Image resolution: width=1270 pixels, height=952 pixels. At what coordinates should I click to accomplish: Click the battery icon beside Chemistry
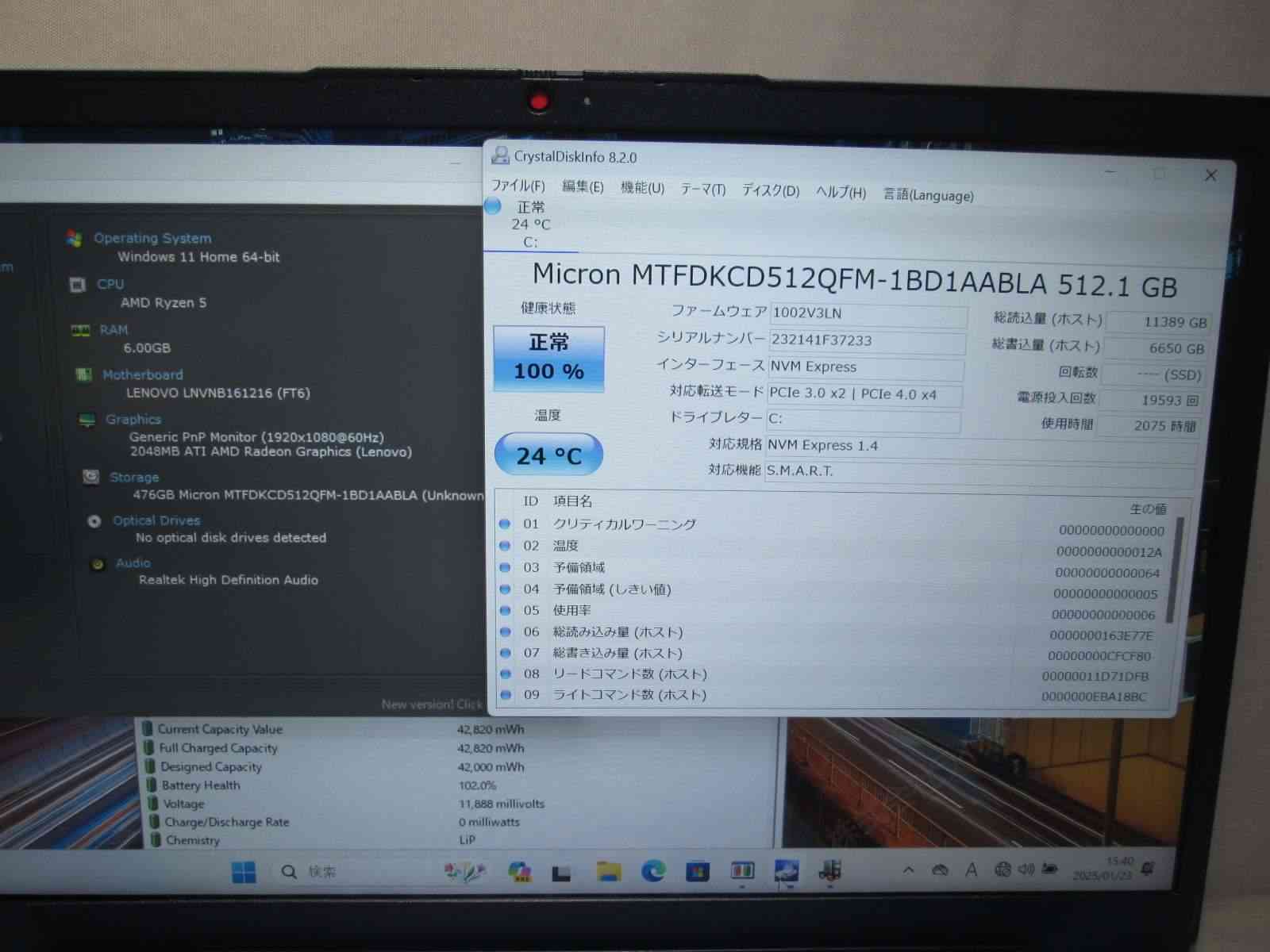tap(155, 839)
